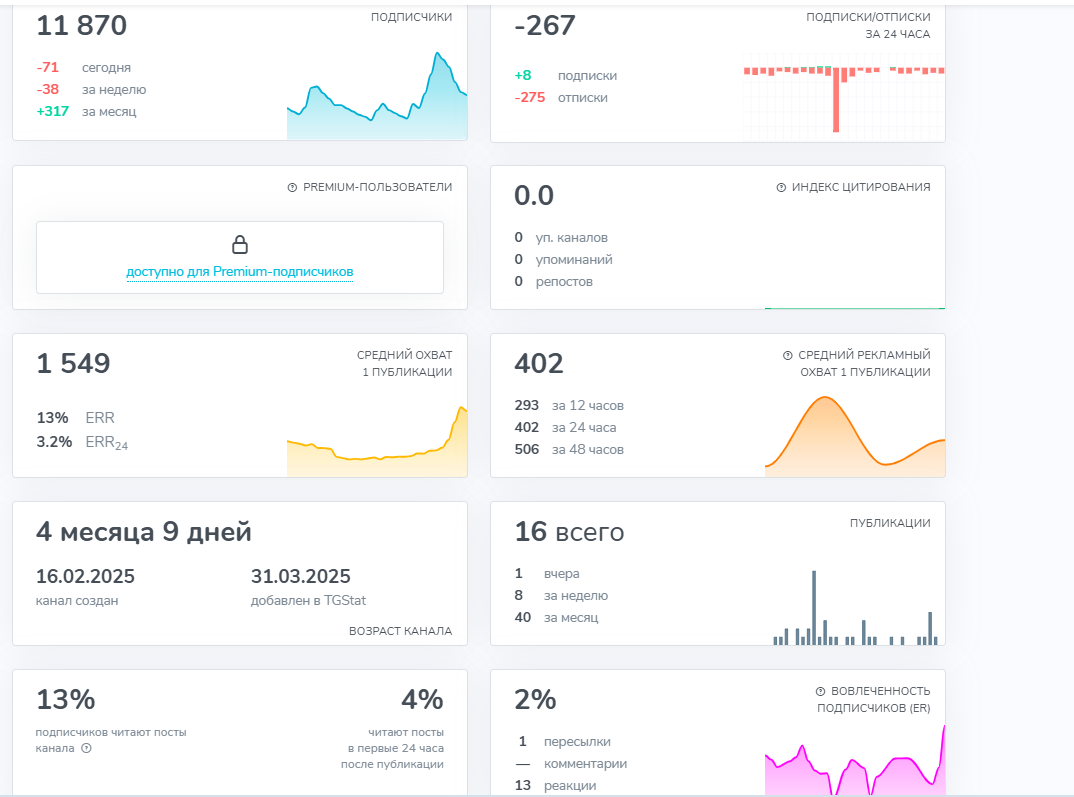Click the '+317 за месяц' row
The width and height of the screenshot is (1074, 797).
[x=86, y=112]
